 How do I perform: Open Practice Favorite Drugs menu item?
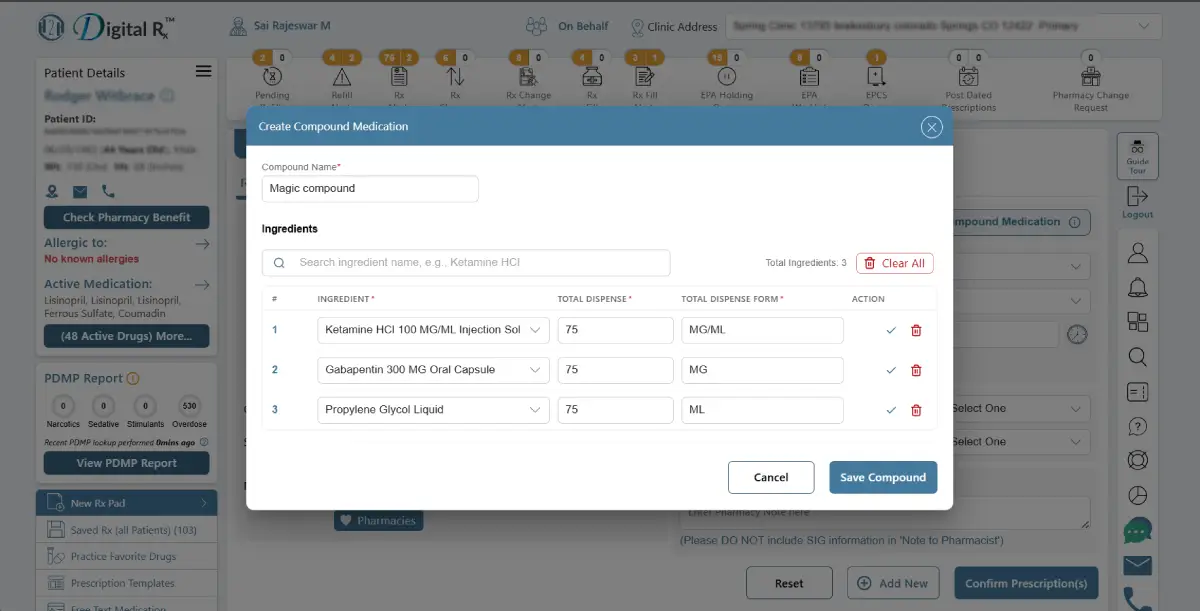click(126, 556)
